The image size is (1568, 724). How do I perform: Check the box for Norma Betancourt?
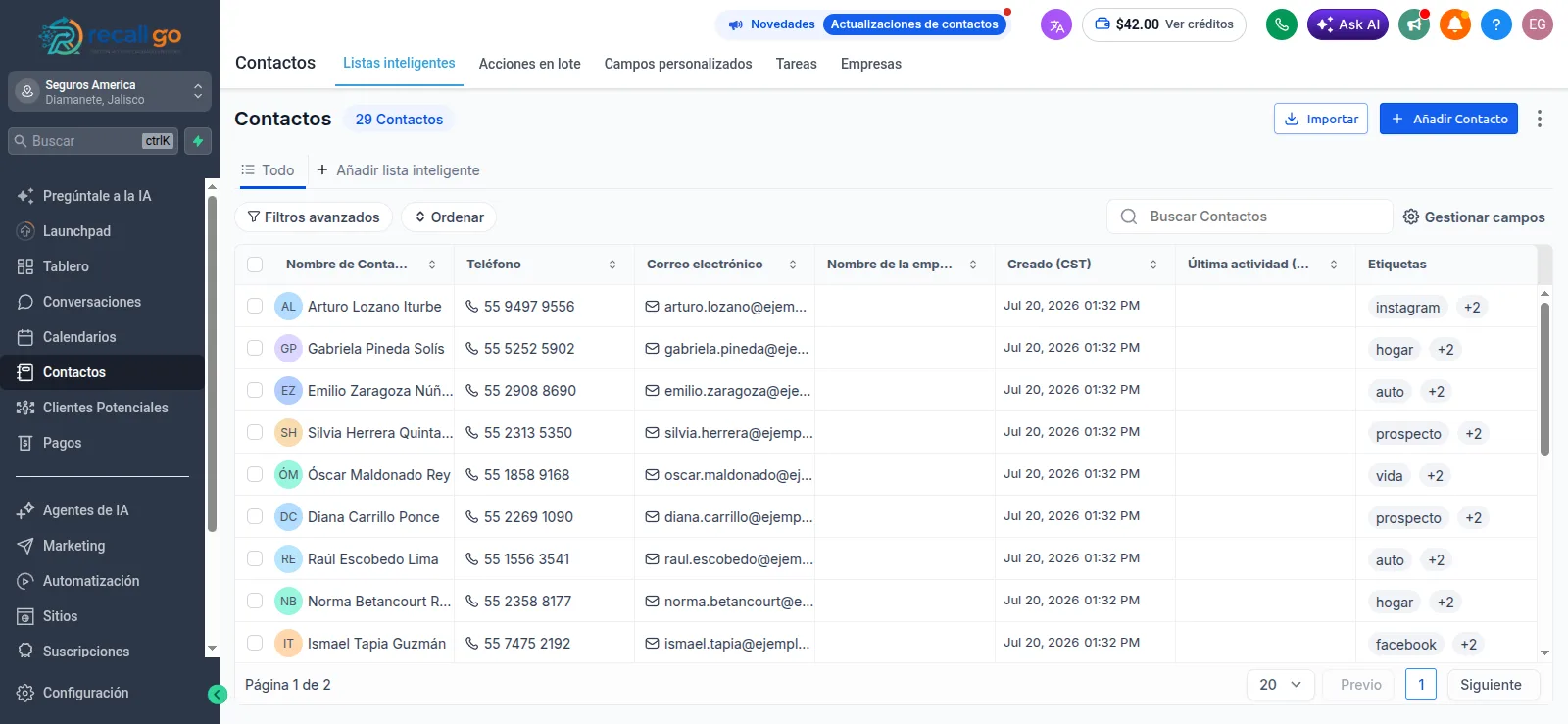(255, 602)
